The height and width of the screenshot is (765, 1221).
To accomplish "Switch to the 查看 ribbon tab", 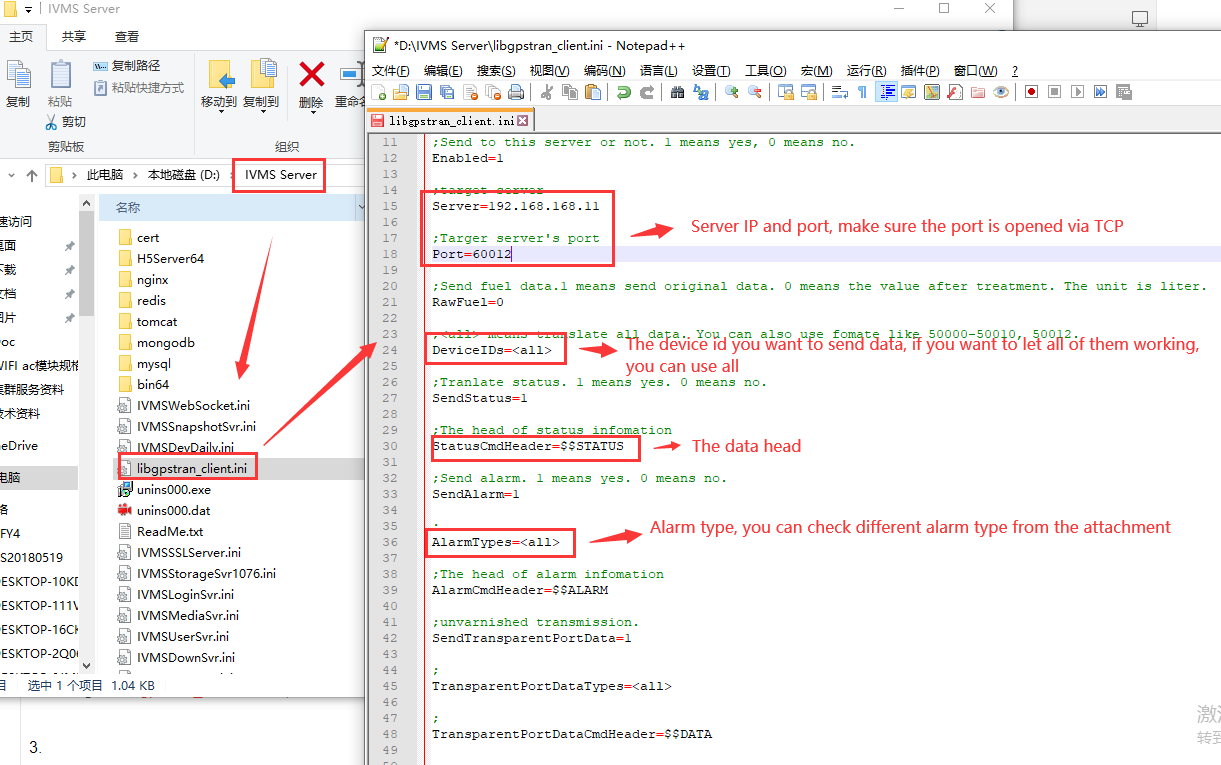I will pyautogui.click(x=127, y=36).
